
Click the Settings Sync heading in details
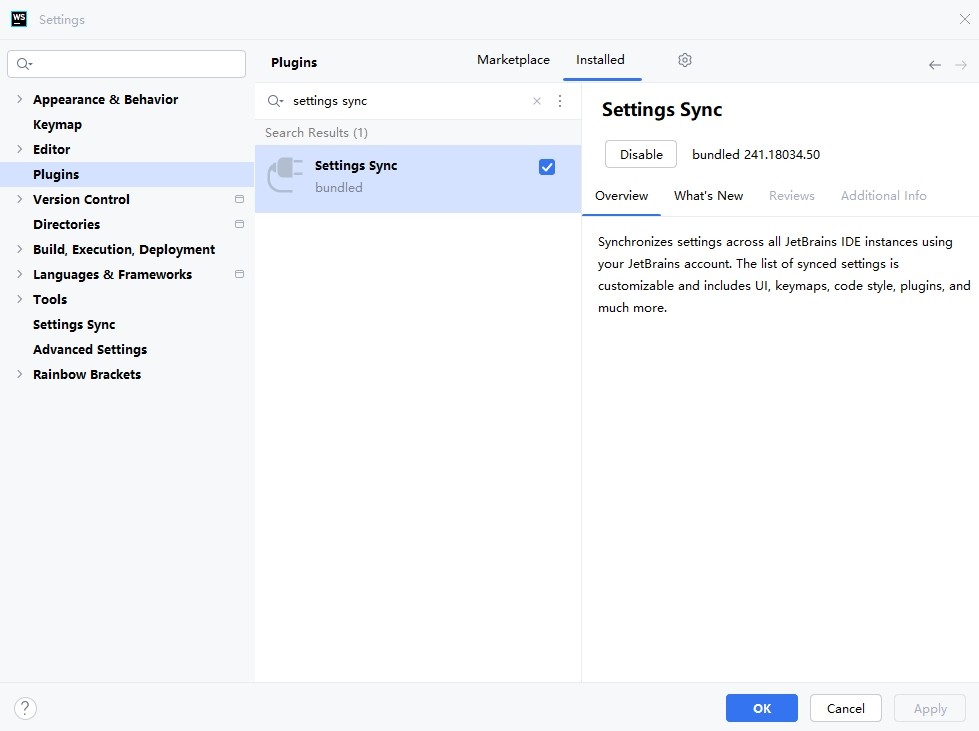click(x=662, y=110)
